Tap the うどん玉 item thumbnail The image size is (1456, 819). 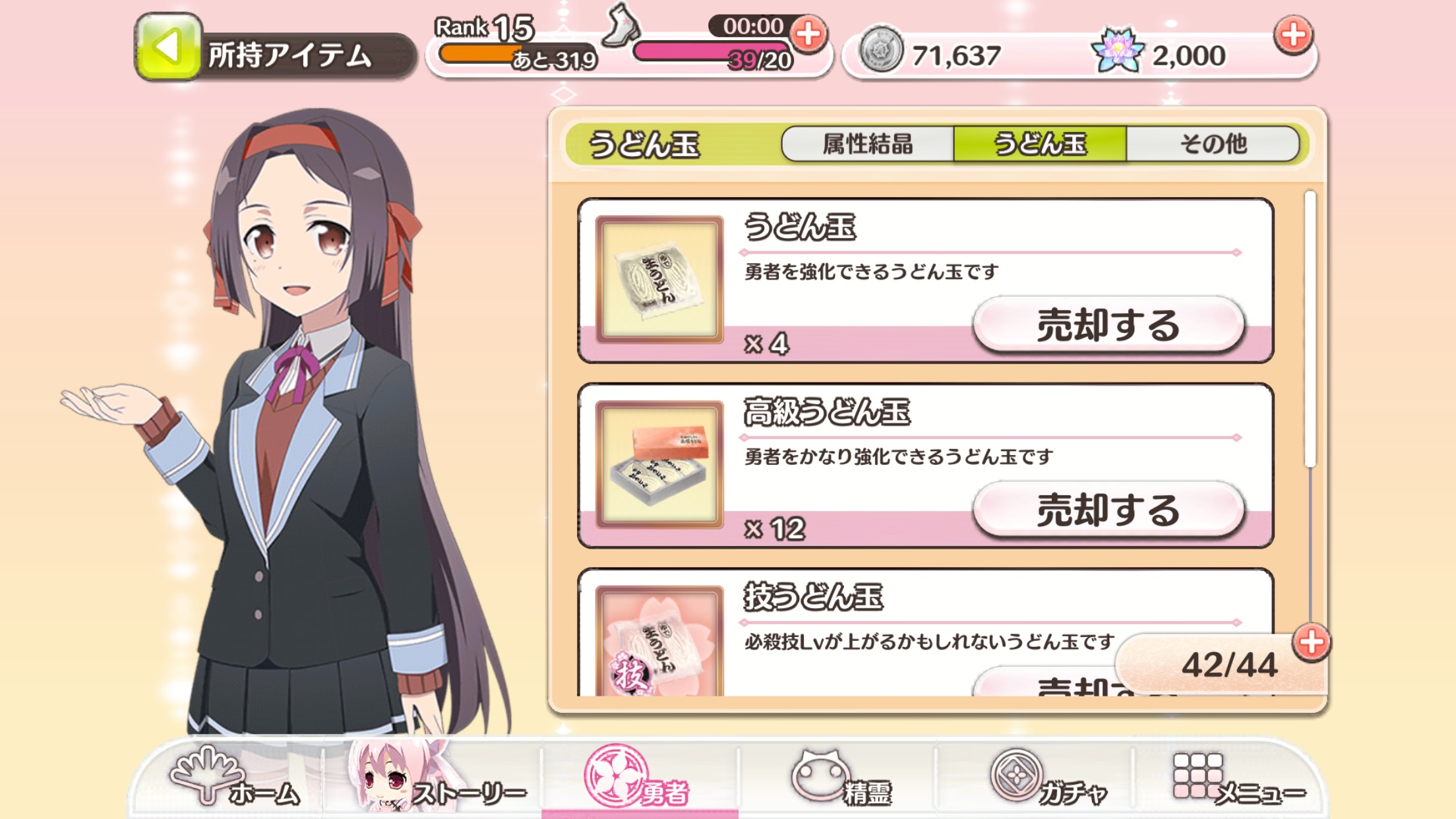click(x=659, y=280)
